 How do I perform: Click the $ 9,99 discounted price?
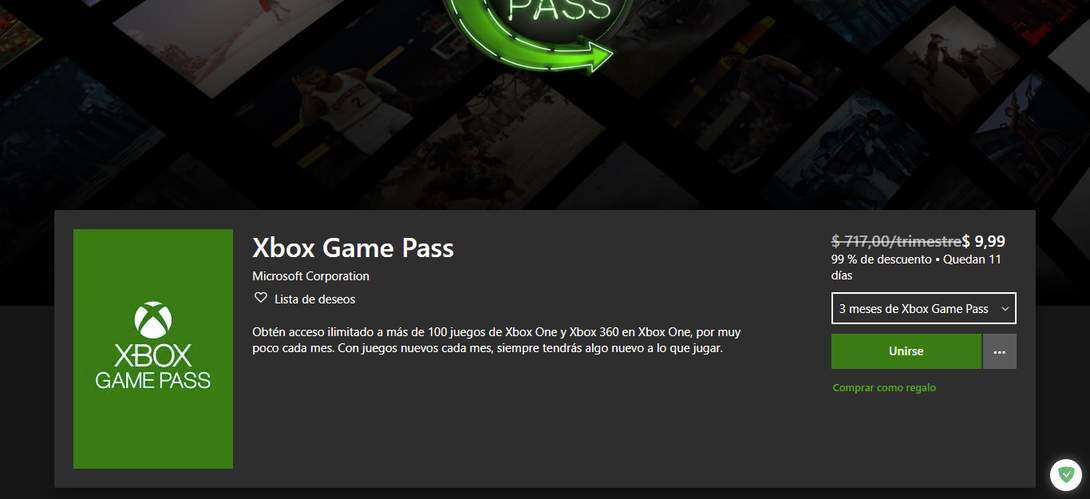984,242
